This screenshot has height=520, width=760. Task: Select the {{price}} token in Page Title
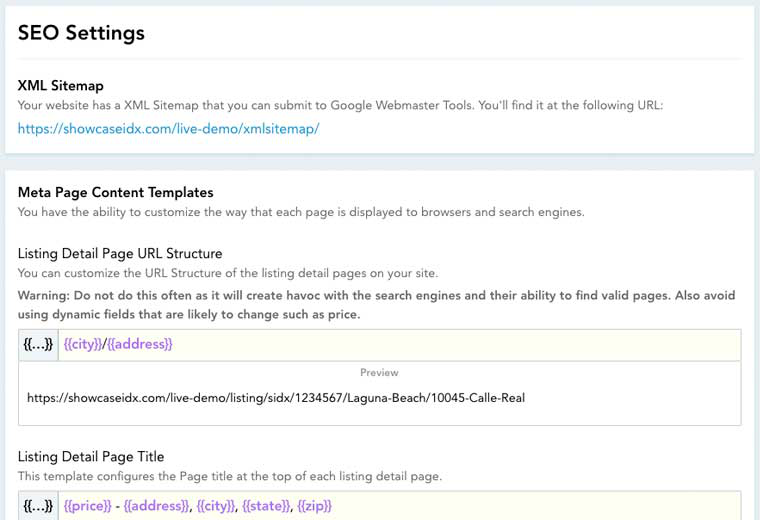click(88, 506)
